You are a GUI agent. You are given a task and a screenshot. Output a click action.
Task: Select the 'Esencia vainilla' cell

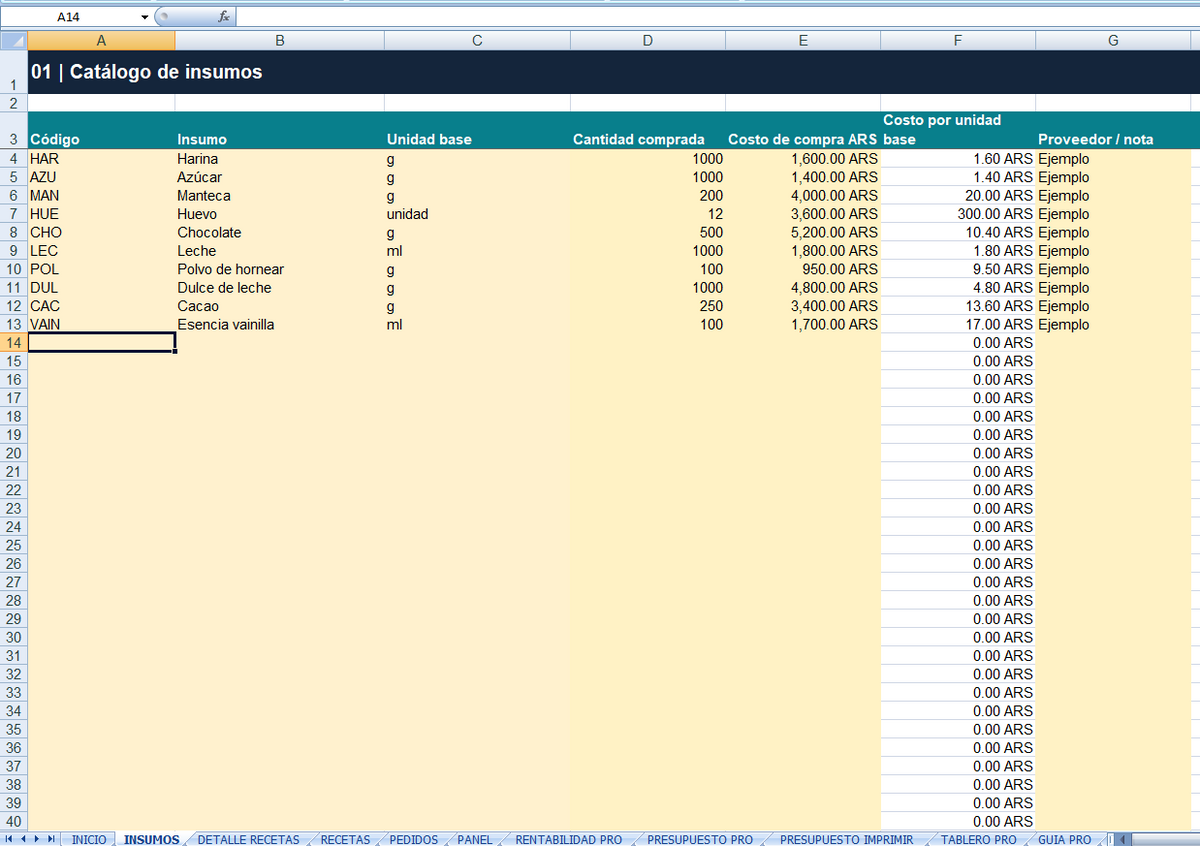279,325
